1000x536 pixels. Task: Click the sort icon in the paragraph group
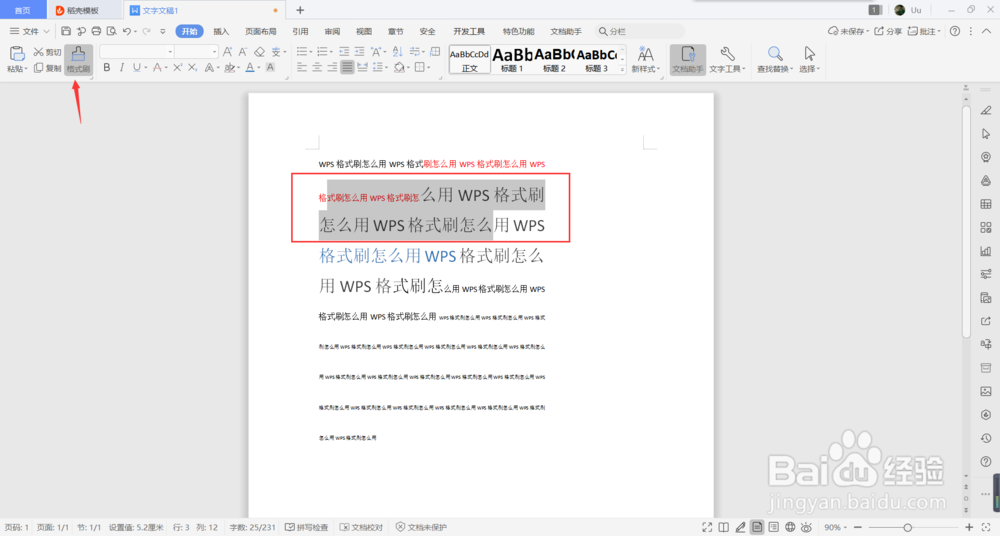tap(397, 52)
